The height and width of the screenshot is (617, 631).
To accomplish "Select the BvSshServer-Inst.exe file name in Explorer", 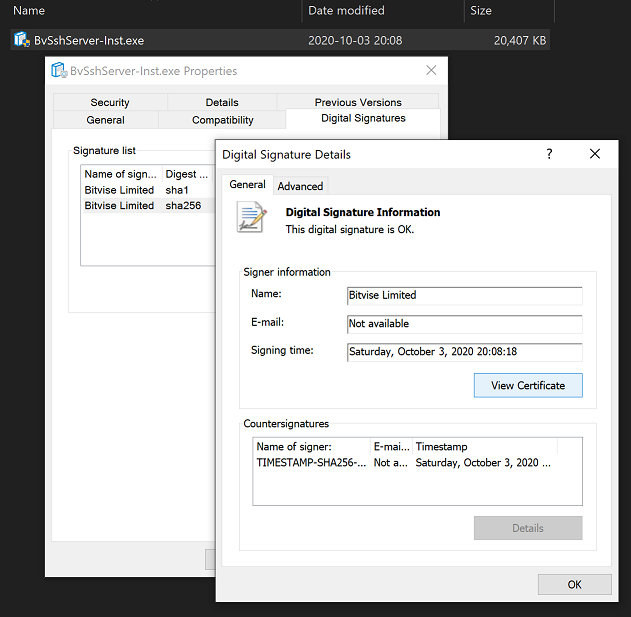I will [x=89, y=41].
